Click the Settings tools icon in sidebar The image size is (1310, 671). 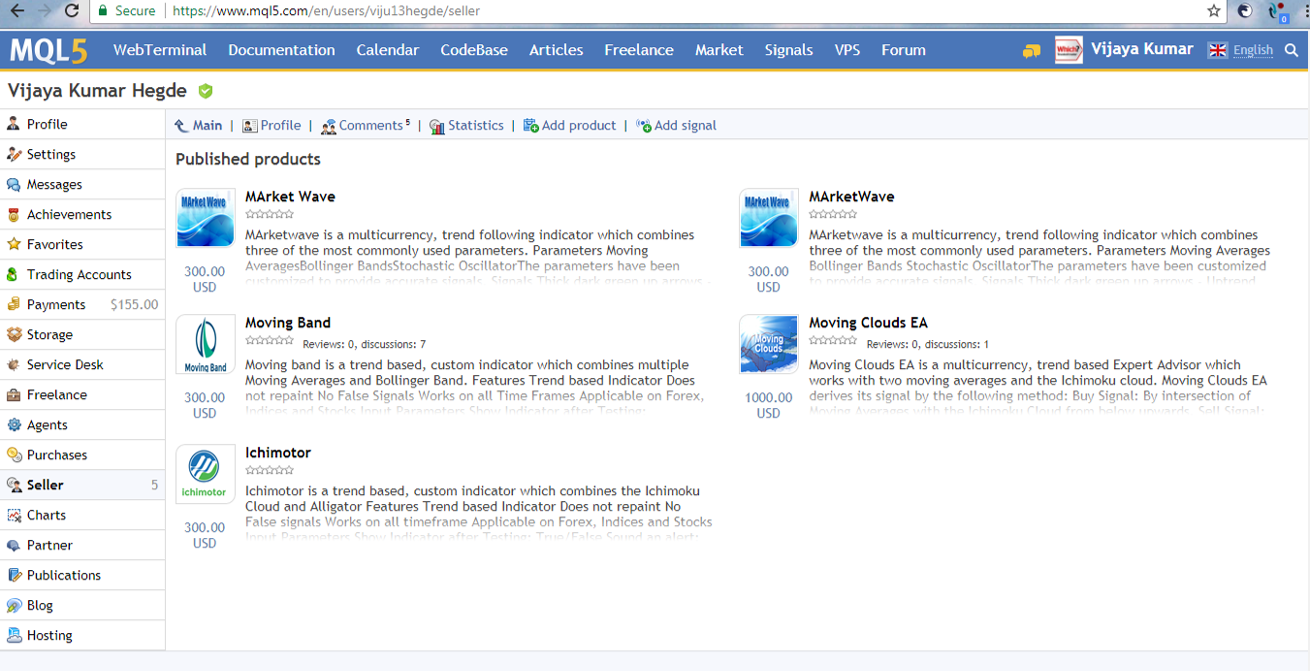[x=13, y=154]
